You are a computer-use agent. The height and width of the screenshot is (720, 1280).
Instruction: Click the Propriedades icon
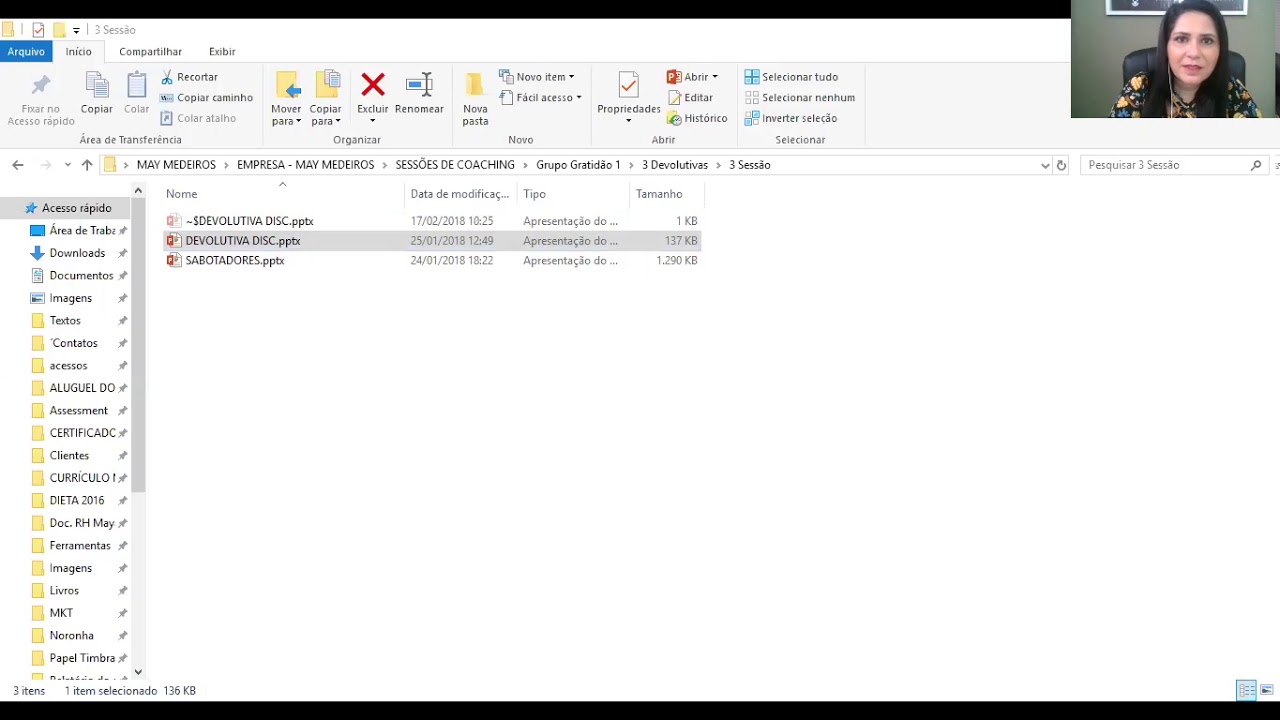click(x=628, y=85)
